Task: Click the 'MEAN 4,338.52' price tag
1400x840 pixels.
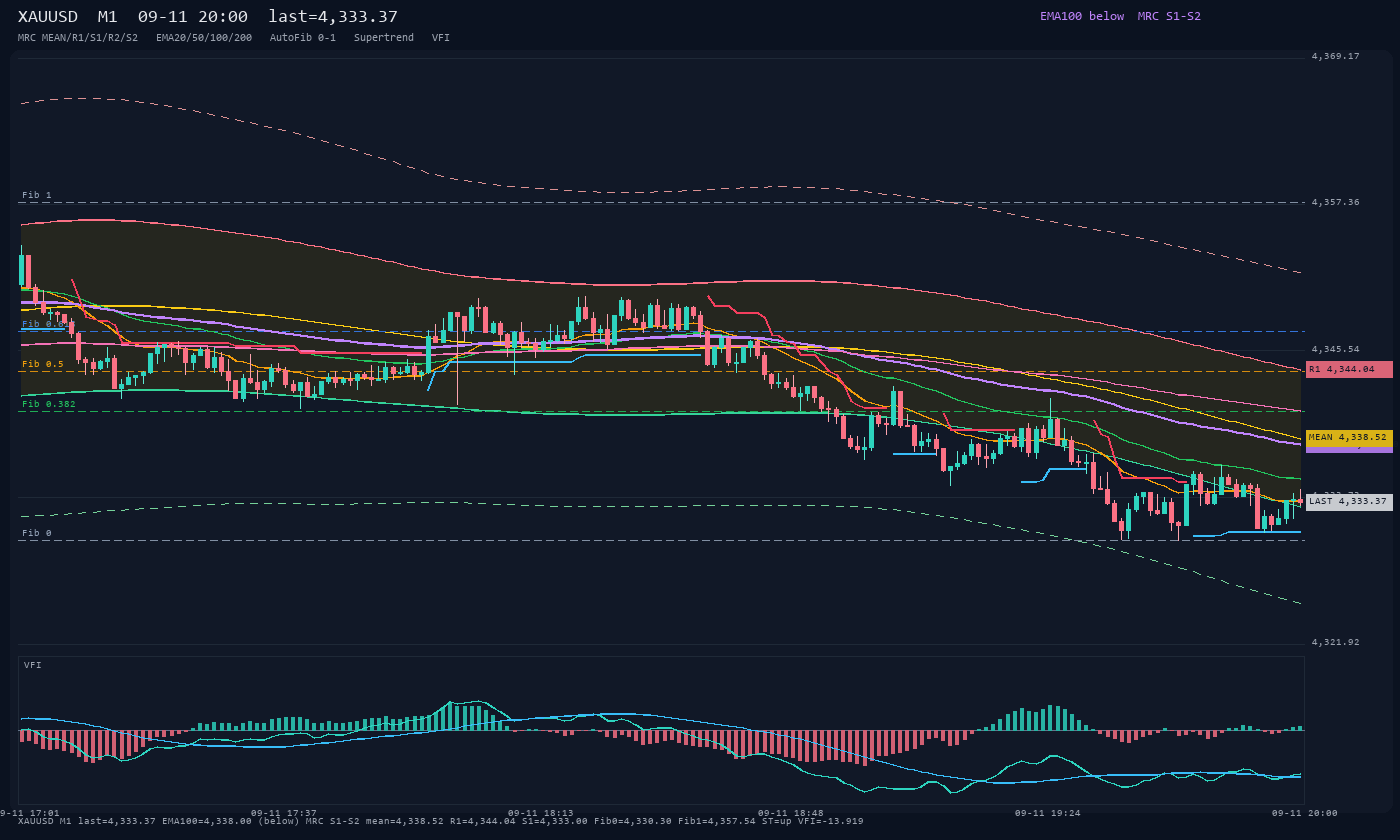Action: click(x=1349, y=437)
